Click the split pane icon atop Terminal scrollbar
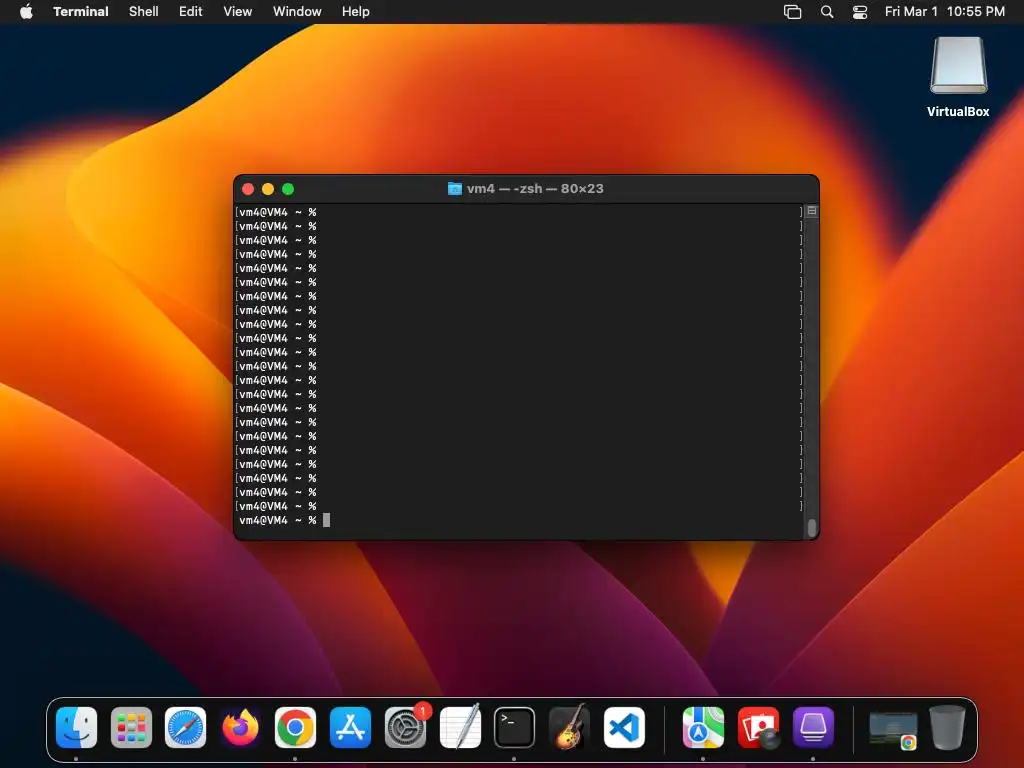The height and width of the screenshot is (768, 1024). 812,211
